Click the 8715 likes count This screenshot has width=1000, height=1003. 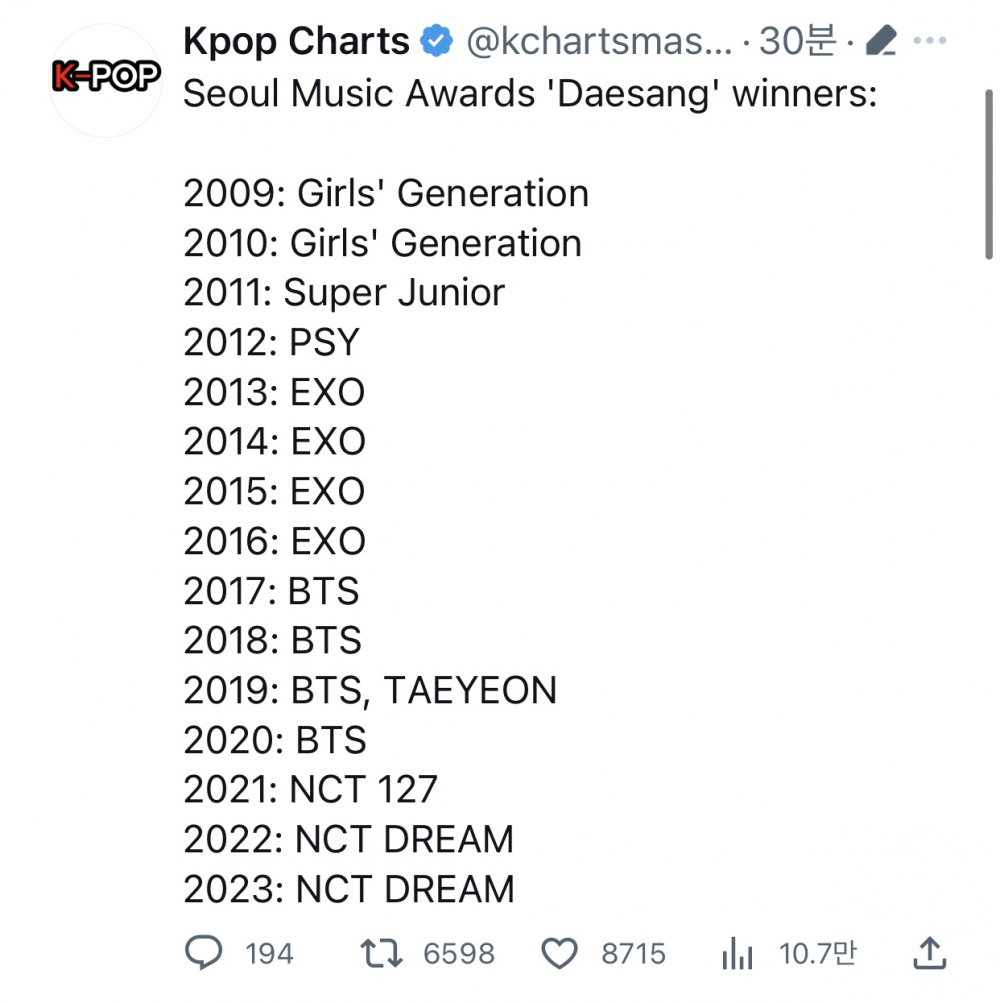[x=633, y=954]
